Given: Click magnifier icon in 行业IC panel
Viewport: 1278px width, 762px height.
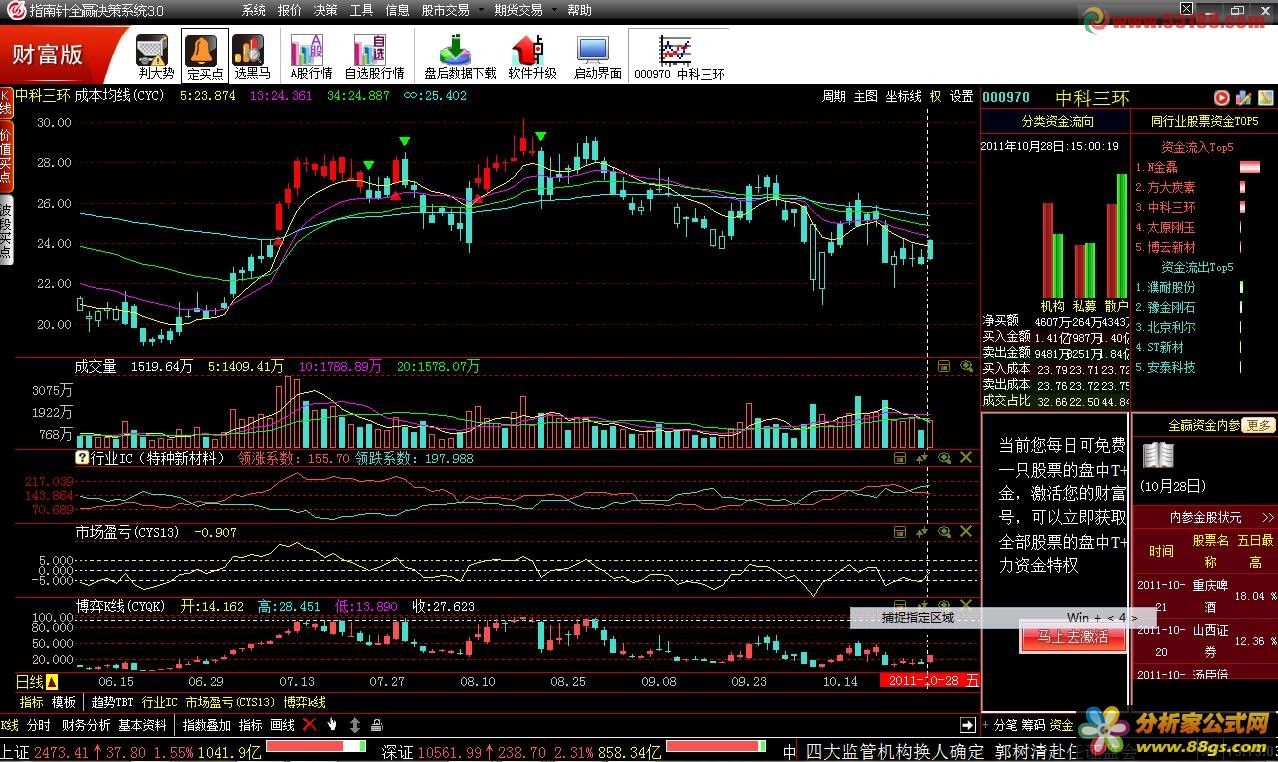Looking at the screenshot, I should 943,458.
